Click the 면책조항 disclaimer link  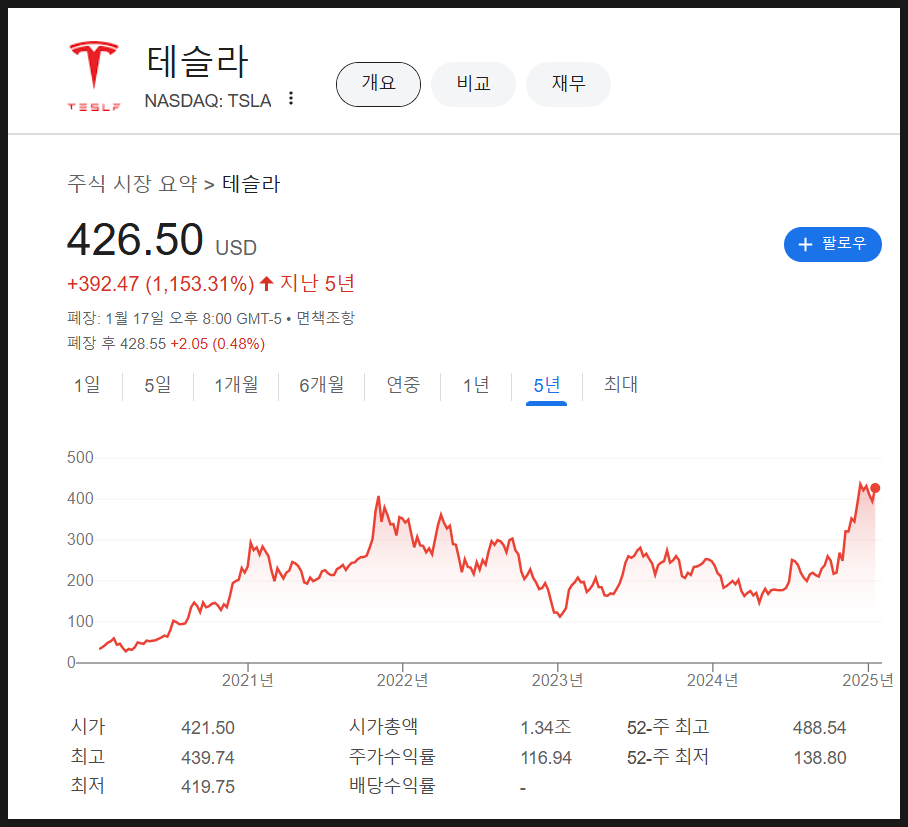(x=325, y=319)
